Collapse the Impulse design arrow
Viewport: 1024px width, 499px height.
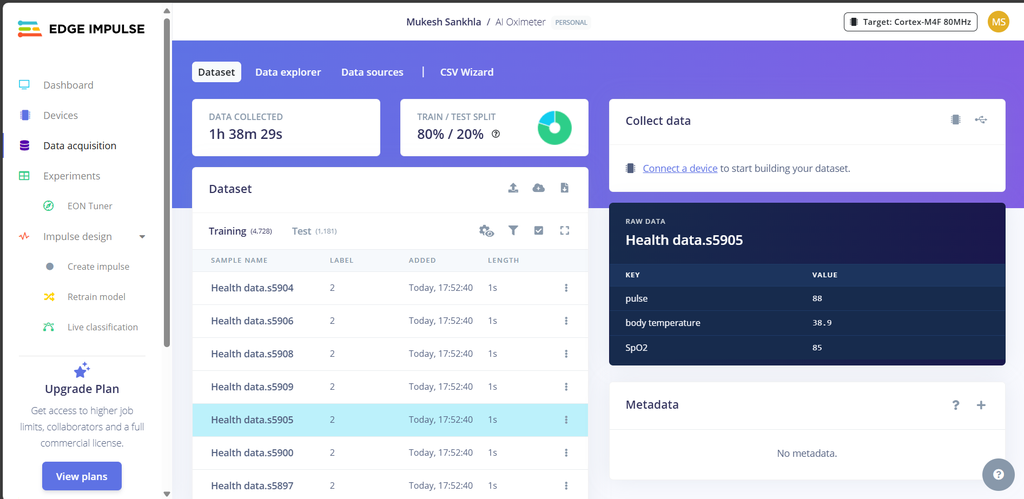click(x=142, y=236)
